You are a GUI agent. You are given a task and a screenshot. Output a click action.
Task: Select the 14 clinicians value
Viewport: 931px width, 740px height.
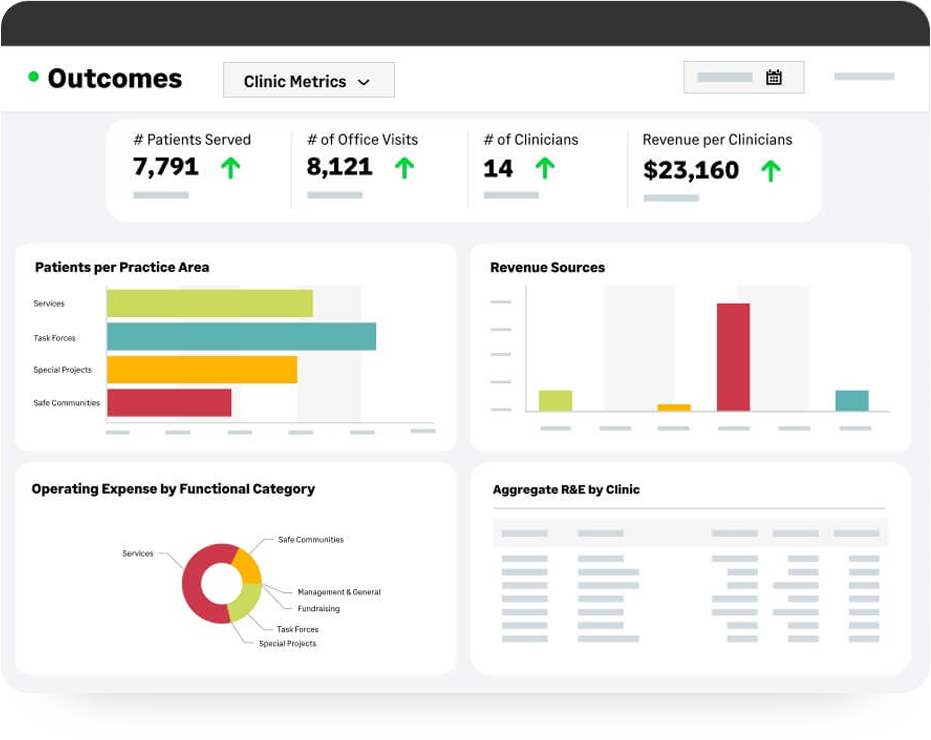click(x=498, y=169)
